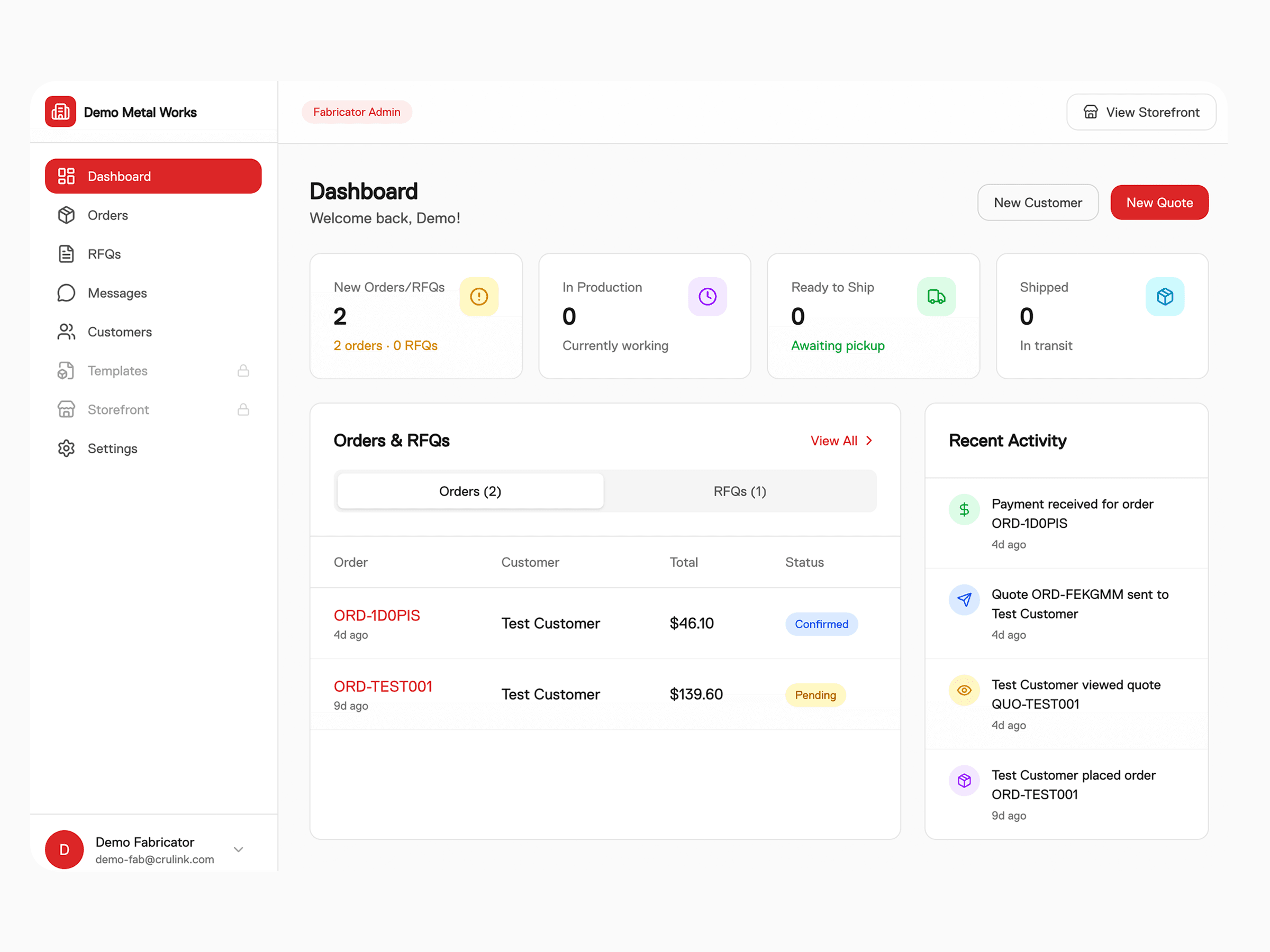Image resolution: width=1270 pixels, height=952 pixels.
Task: Open order link ORD-1D0PIS
Action: tap(377, 615)
